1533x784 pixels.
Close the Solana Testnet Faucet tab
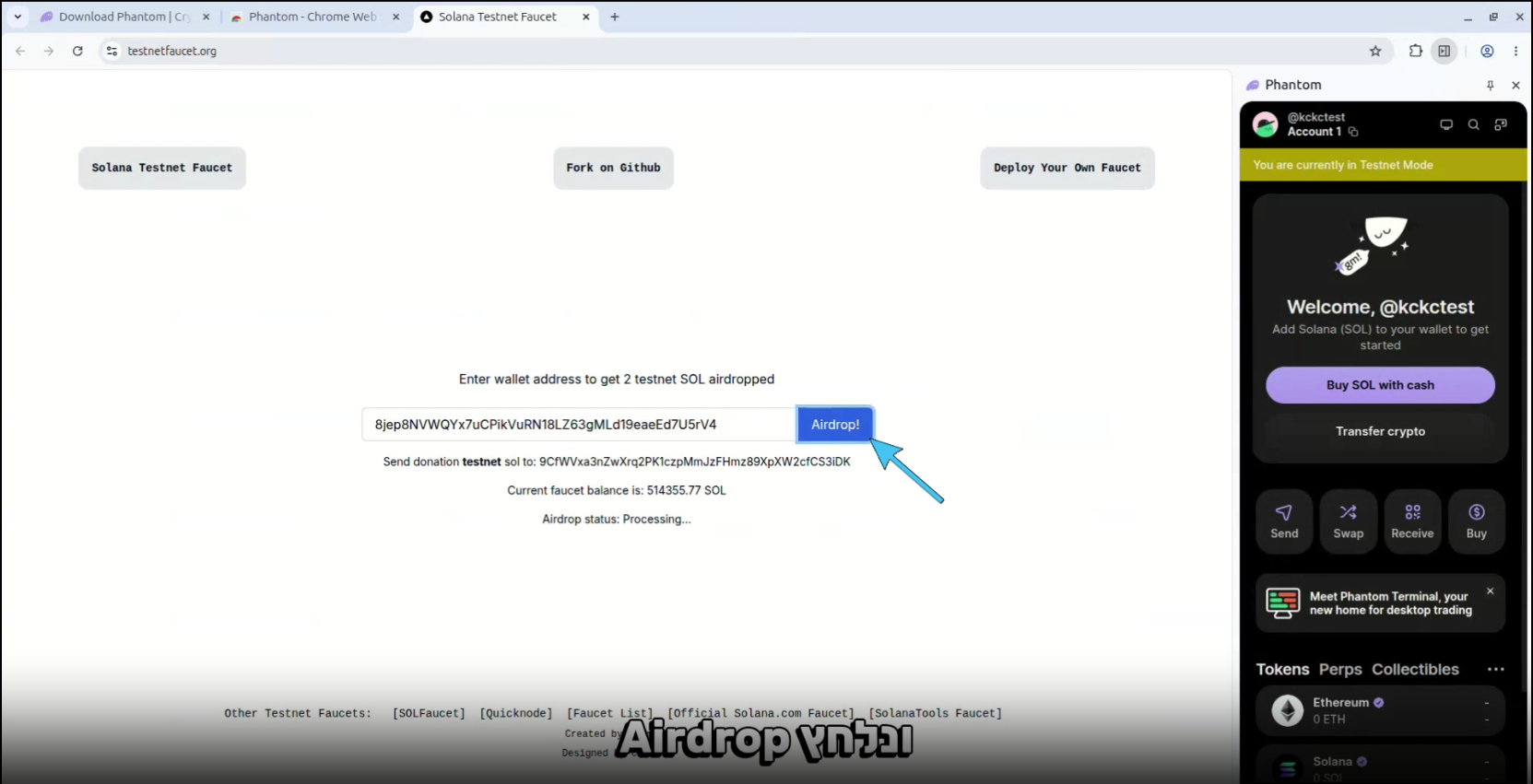585,17
